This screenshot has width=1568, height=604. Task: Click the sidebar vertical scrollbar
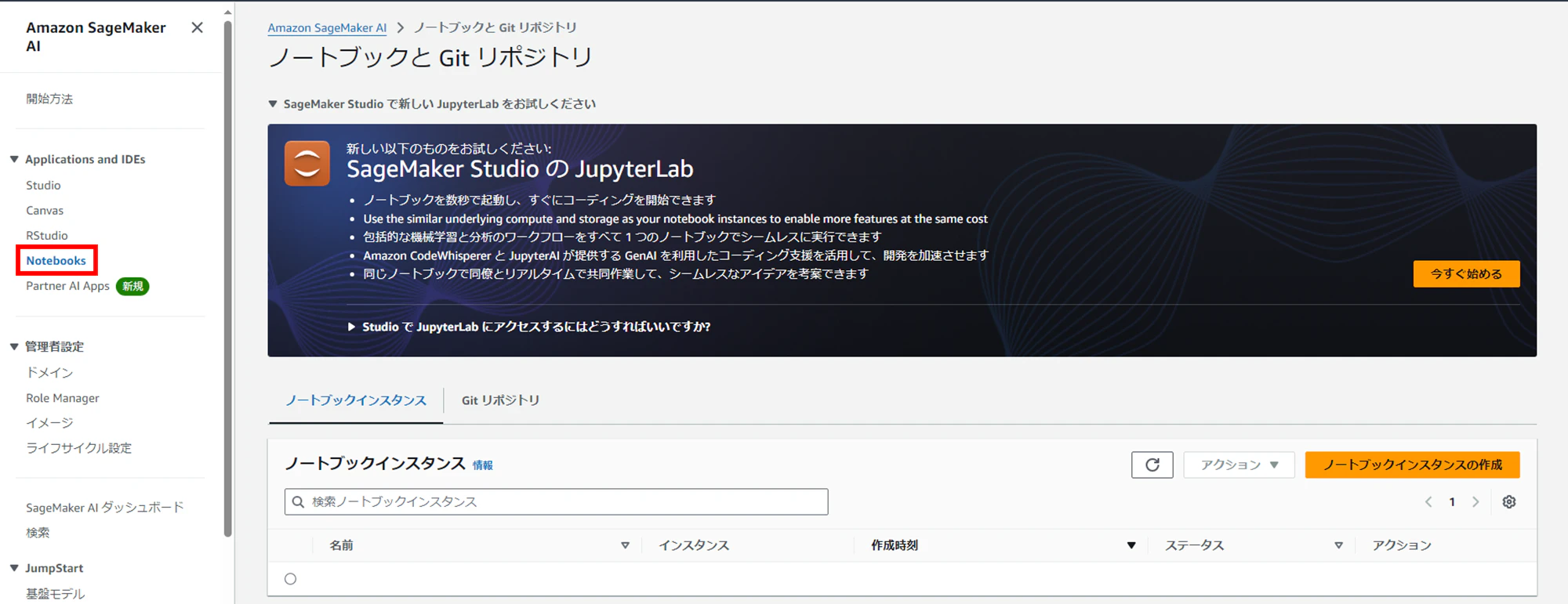click(x=228, y=278)
